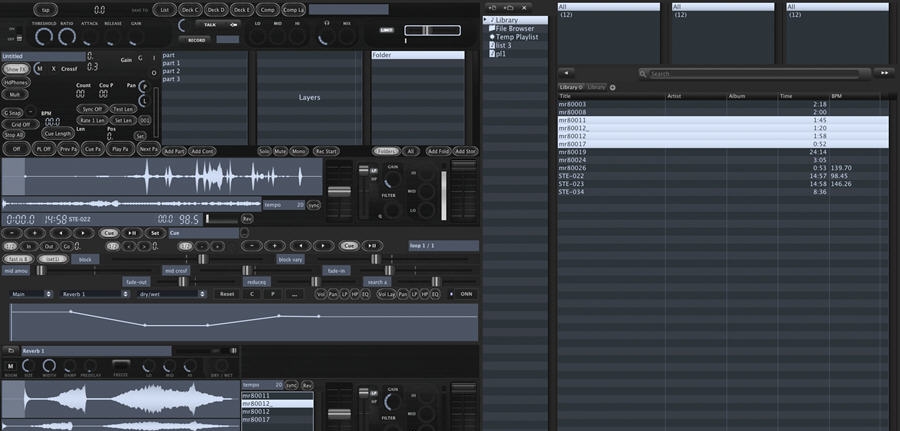Toggle Mute under the Layers panel
Viewport: 900px width, 431px height.
280,152
